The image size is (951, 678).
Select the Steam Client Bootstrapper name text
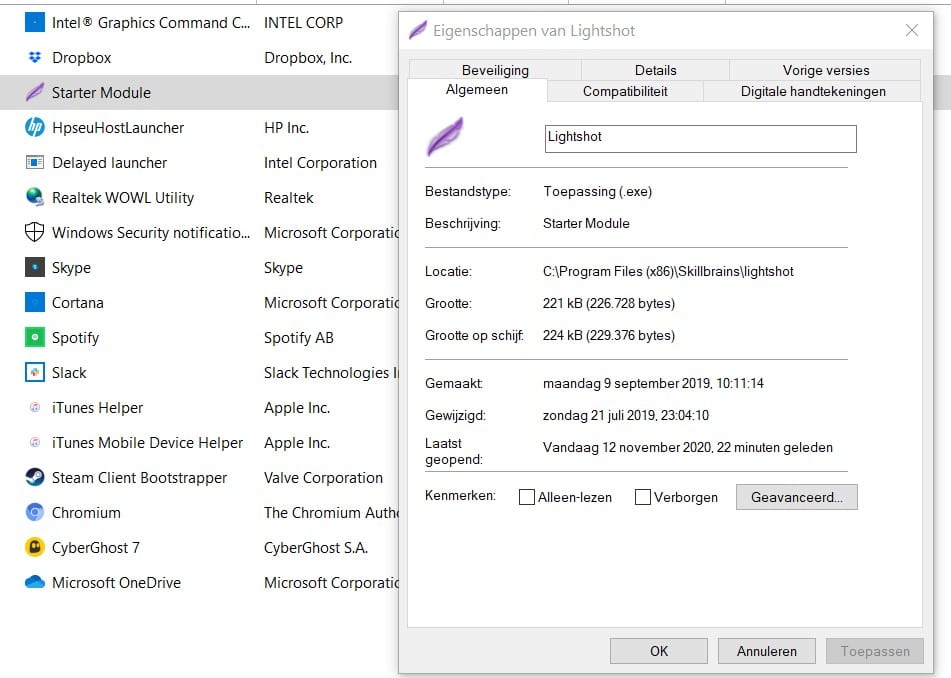[139, 478]
